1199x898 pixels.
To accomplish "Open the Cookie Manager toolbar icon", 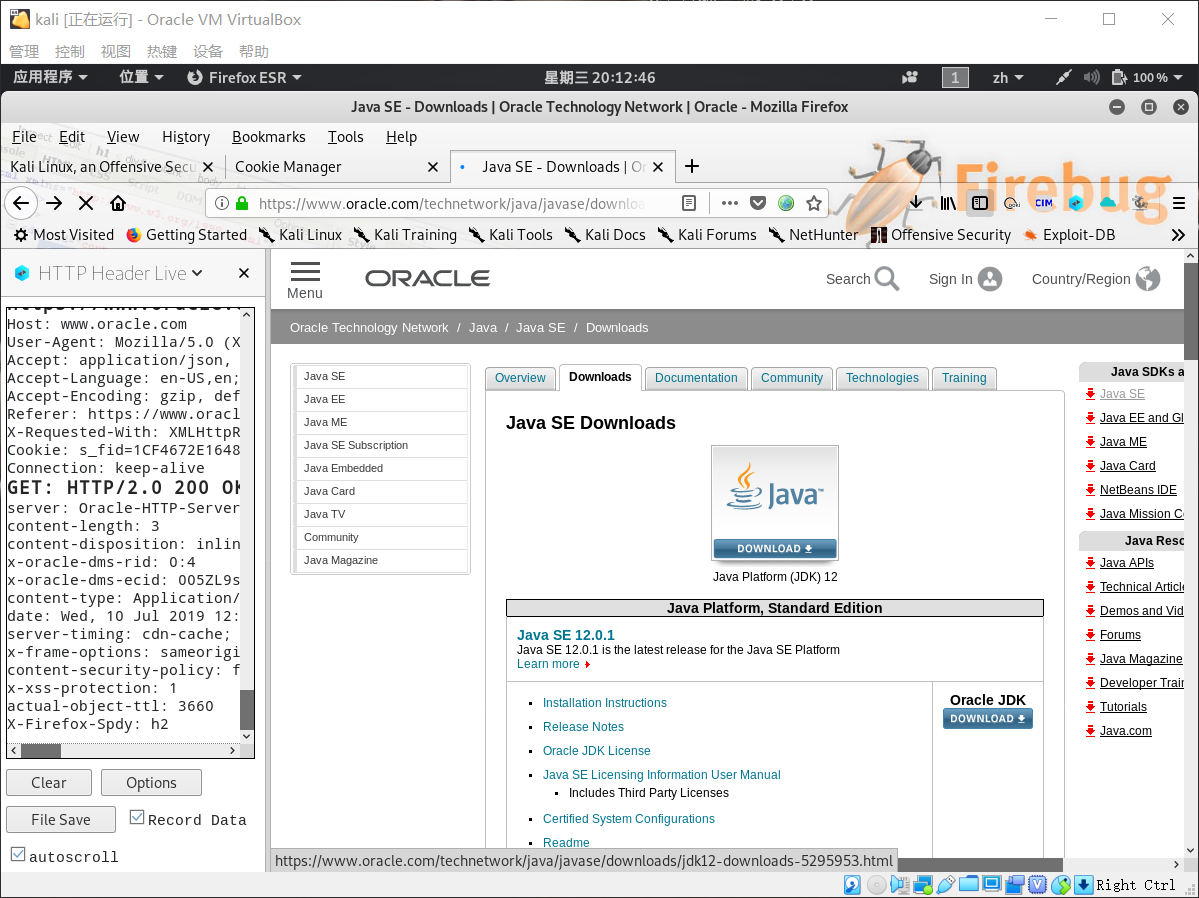I will (1012, 203).
